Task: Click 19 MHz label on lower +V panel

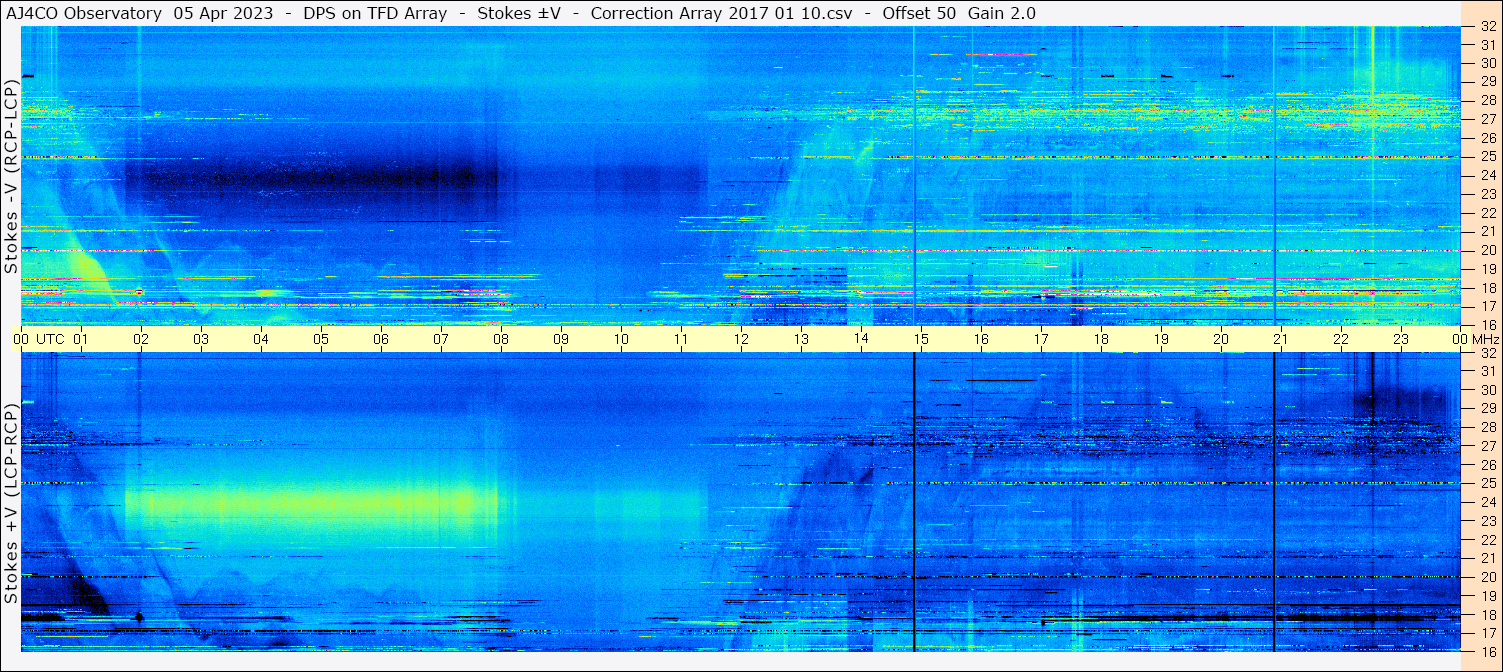Action: (1488, 596)
